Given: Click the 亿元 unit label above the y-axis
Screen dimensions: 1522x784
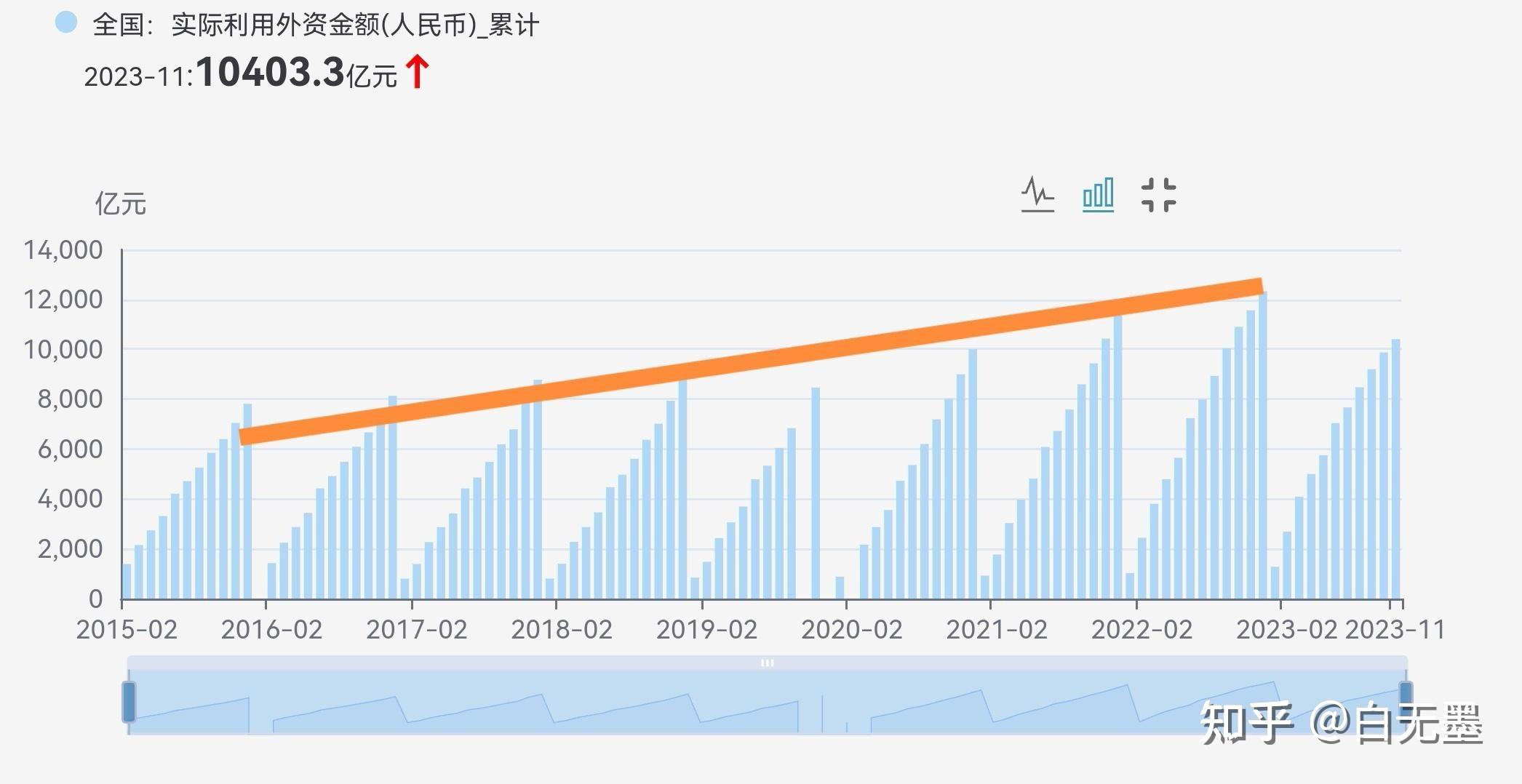Looking at the screenshot, I should pyautogui.click(x=120, y=204).
